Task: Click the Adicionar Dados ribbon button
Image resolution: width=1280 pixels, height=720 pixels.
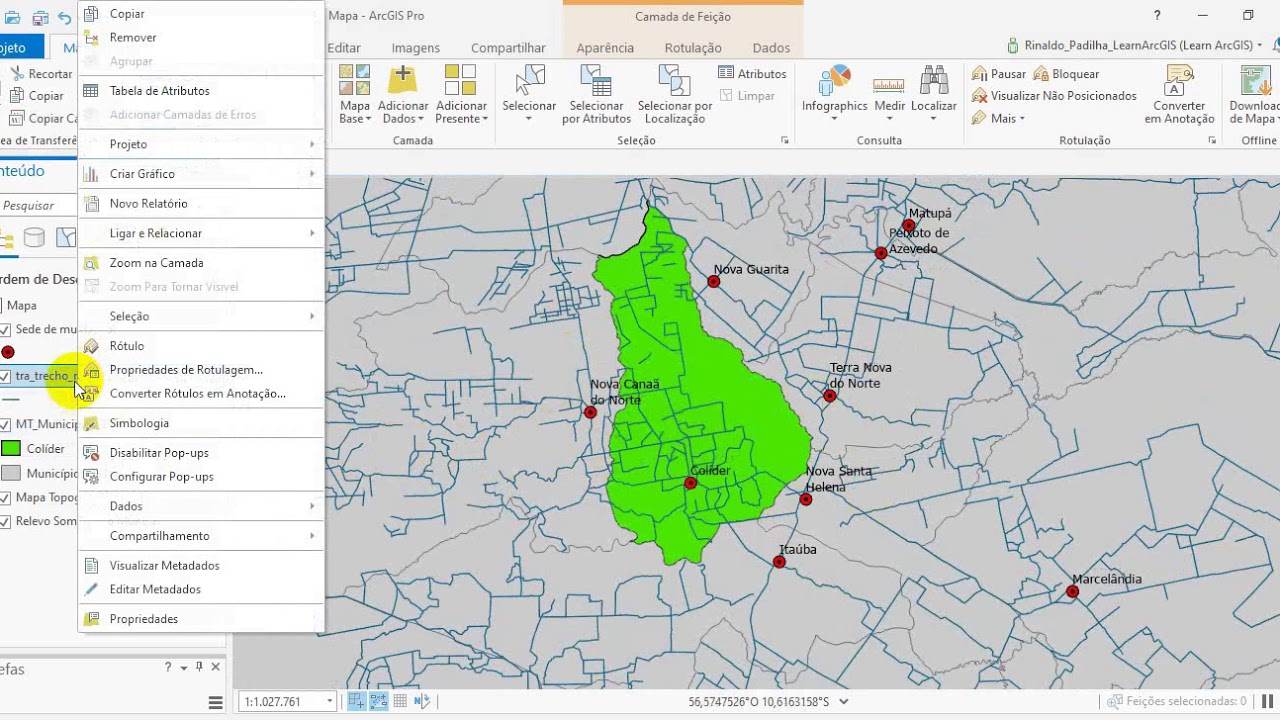Action: click(402, 94)
